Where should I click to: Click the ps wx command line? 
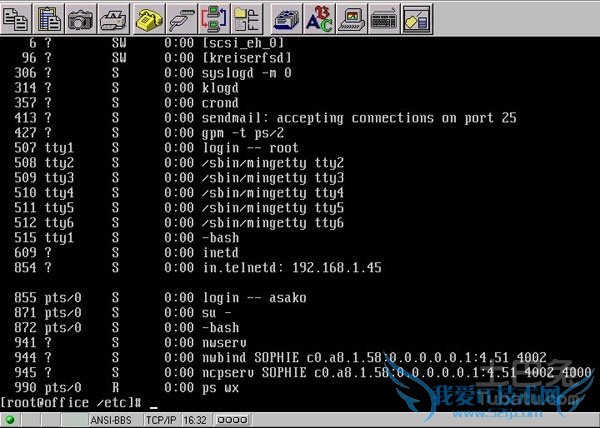click(x=126, y=387)
